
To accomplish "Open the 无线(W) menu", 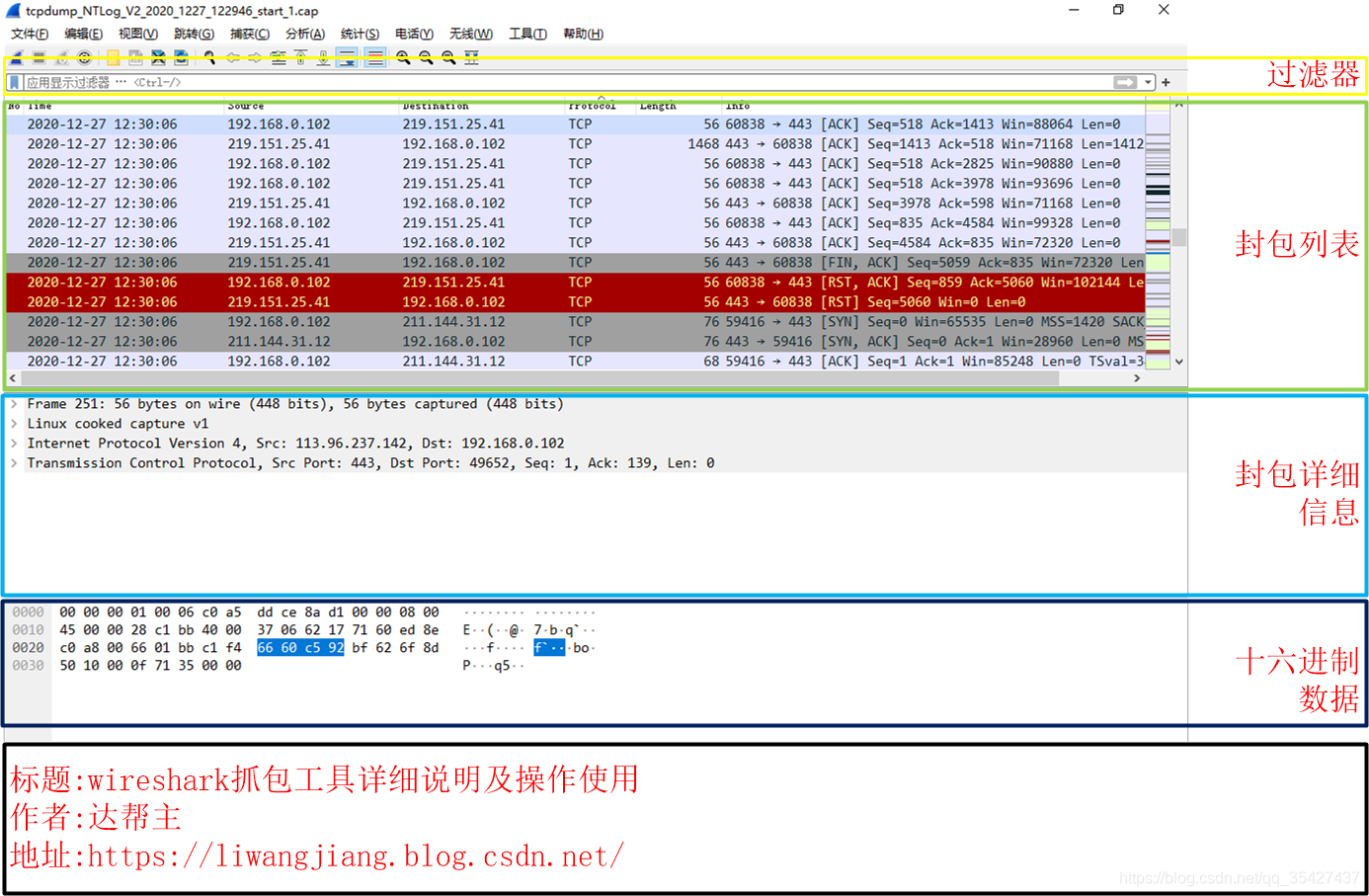I will pyautogui.click(x=471, y=34).
